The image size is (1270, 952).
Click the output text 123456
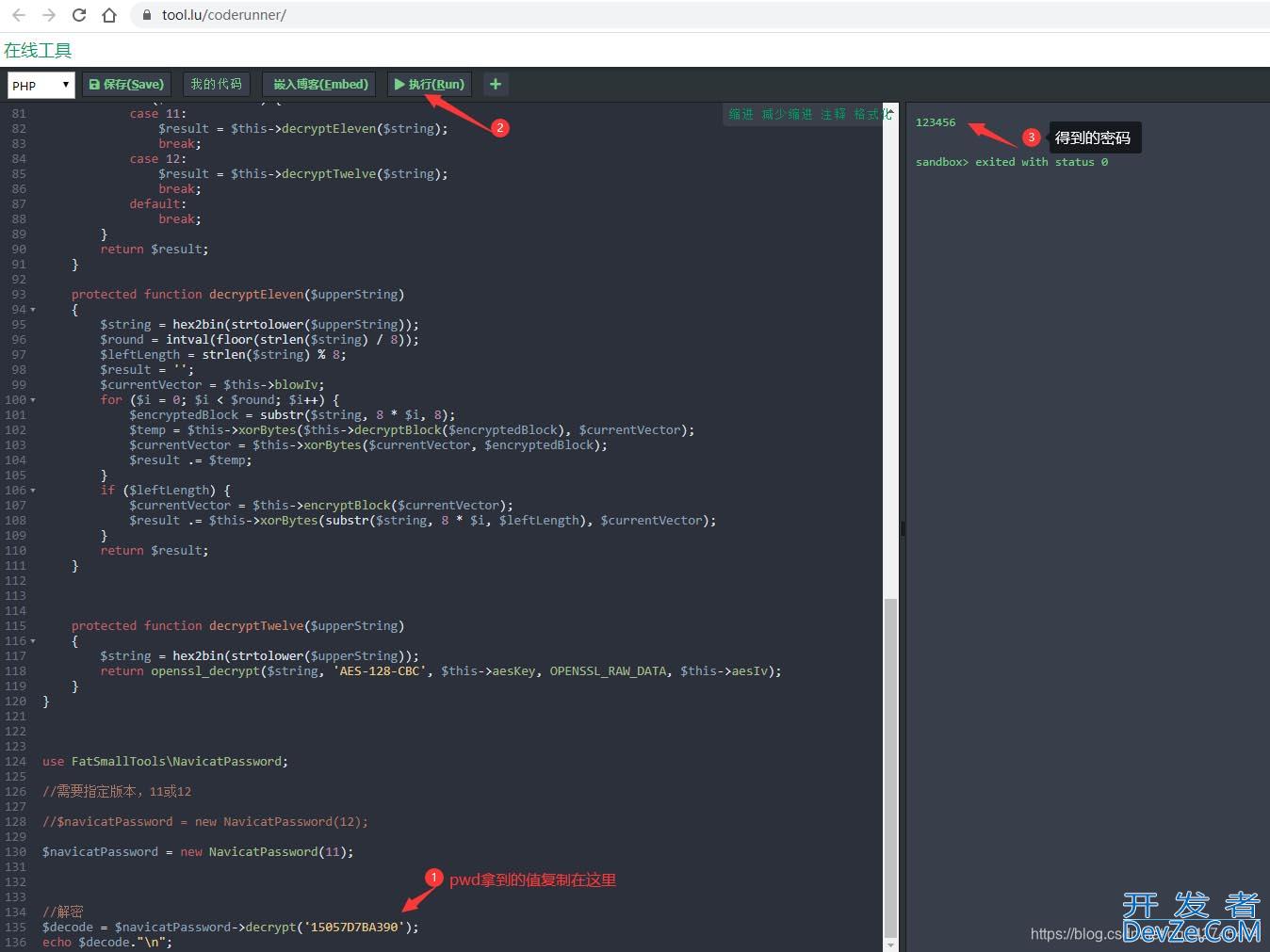(936, 122)
